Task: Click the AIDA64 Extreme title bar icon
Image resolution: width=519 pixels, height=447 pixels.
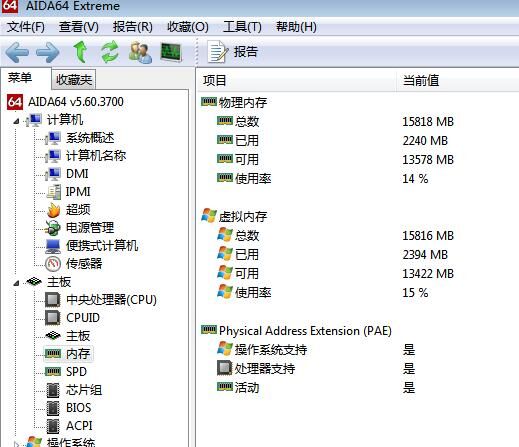Action: (x=10, y=7)
